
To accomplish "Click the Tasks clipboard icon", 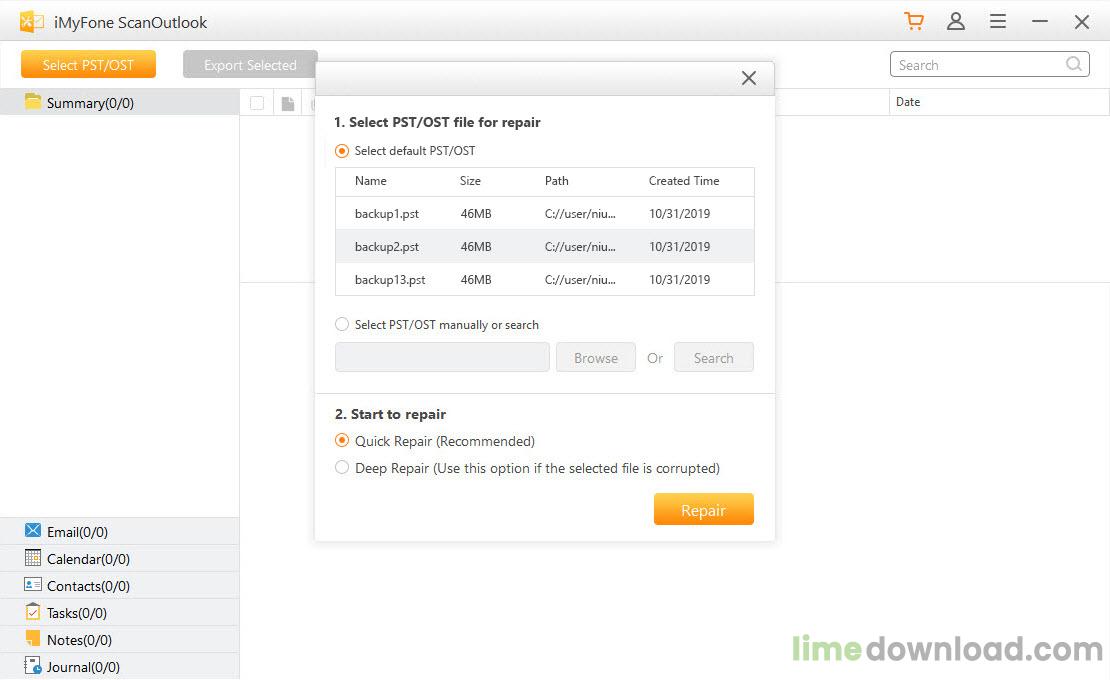I will click(x=33, y=611).
